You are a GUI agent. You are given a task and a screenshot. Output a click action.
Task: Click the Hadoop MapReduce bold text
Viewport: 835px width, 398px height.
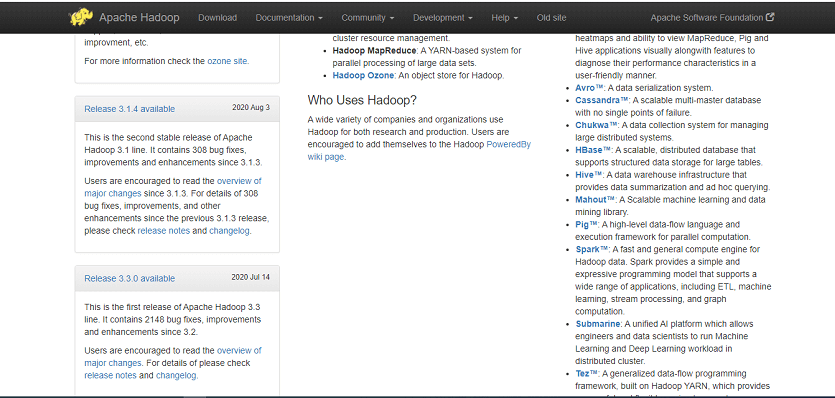pos(374,51)
